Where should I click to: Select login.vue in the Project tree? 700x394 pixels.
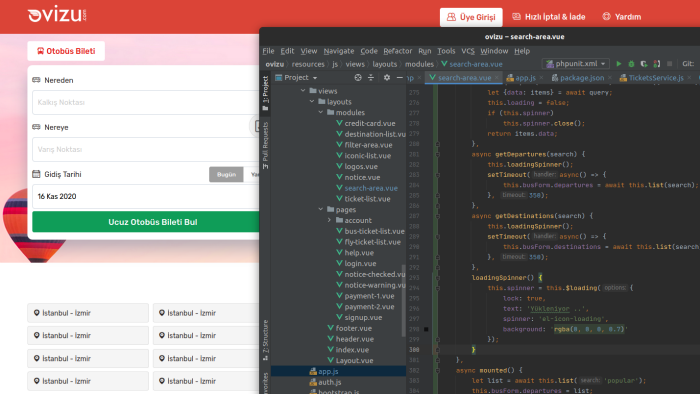pyautogui.click(x=360, y=263)
